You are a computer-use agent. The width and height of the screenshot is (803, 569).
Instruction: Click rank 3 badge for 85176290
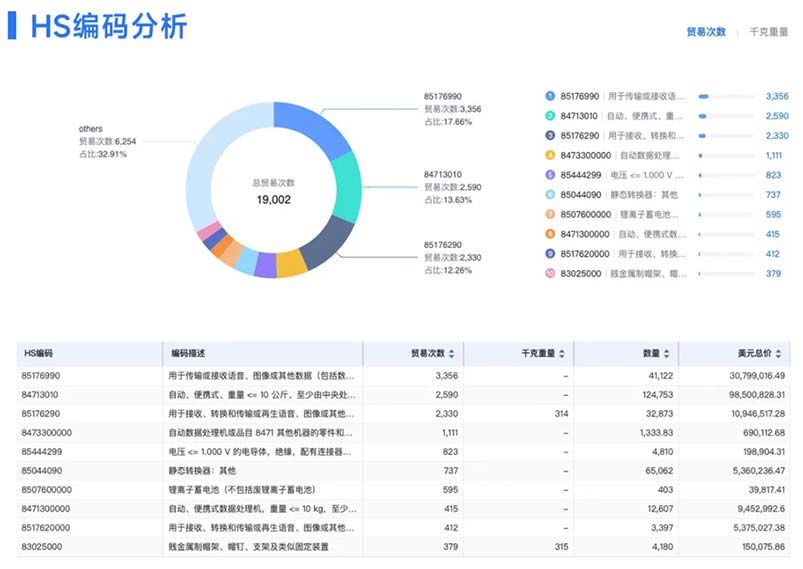coord(550,135)
